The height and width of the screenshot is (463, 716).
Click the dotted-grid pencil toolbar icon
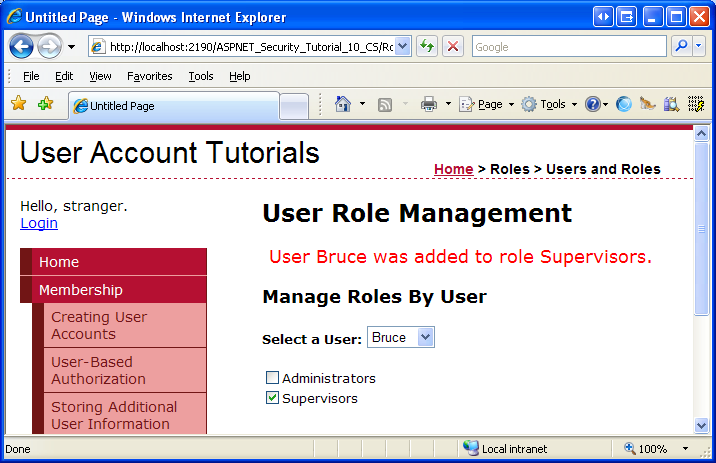pyautogui.click(x=696, y=104)
